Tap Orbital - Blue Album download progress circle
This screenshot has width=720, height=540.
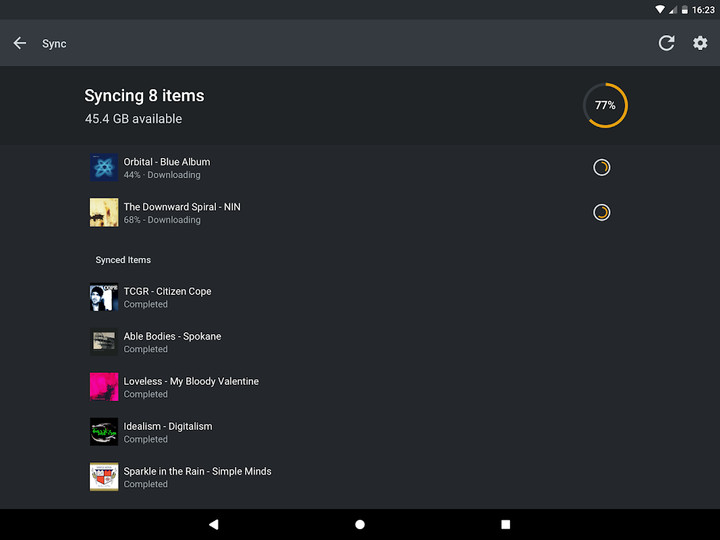(601, 167)
